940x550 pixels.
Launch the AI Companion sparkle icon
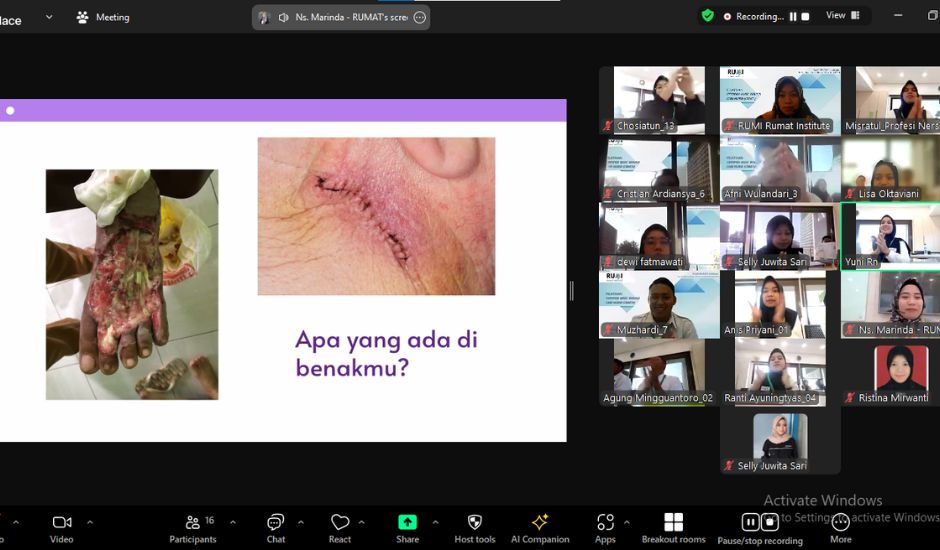tap(540, 522)
